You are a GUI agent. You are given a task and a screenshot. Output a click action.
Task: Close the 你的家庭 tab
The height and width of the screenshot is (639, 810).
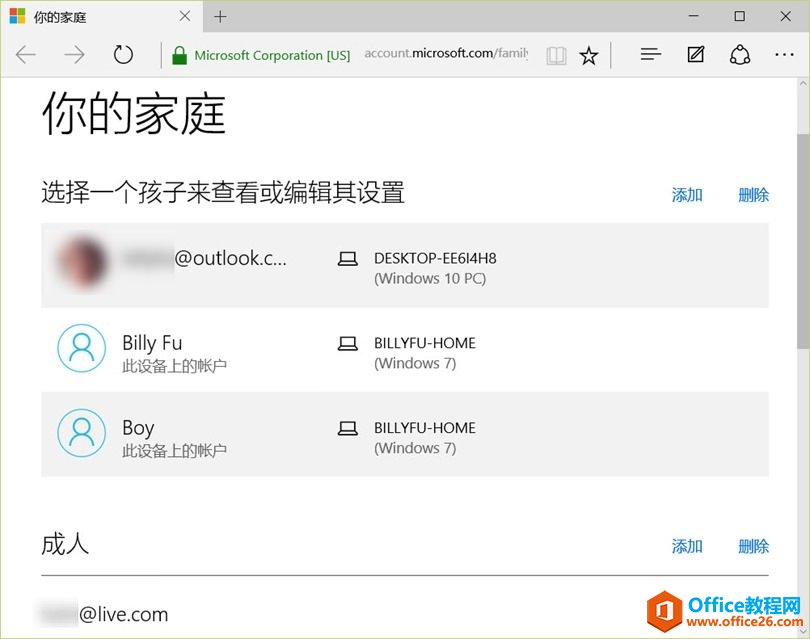(x=185, y=17)
